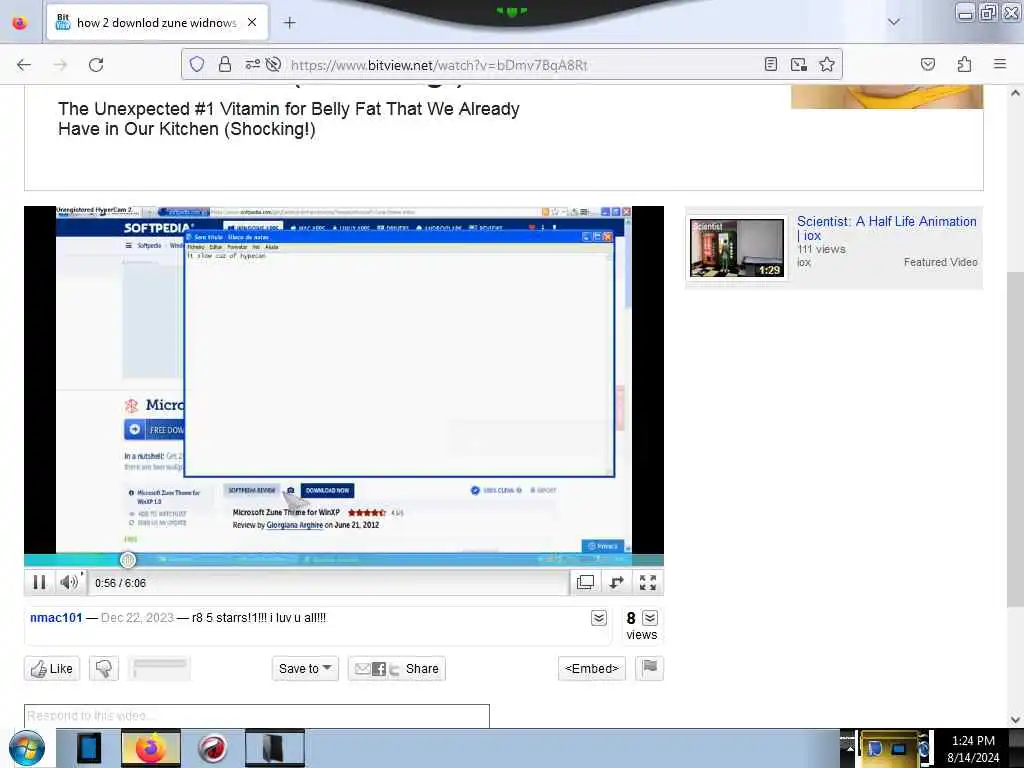Click the scrollbar down arrow

1015,720
